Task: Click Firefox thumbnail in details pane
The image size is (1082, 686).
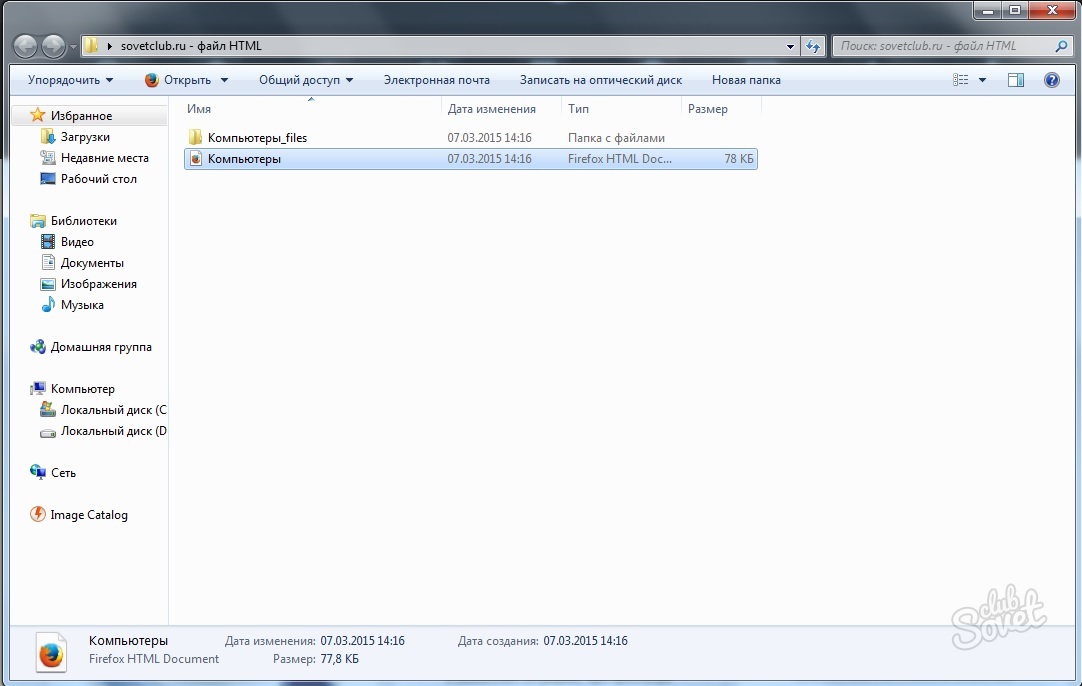Action: tap(51, 652)
